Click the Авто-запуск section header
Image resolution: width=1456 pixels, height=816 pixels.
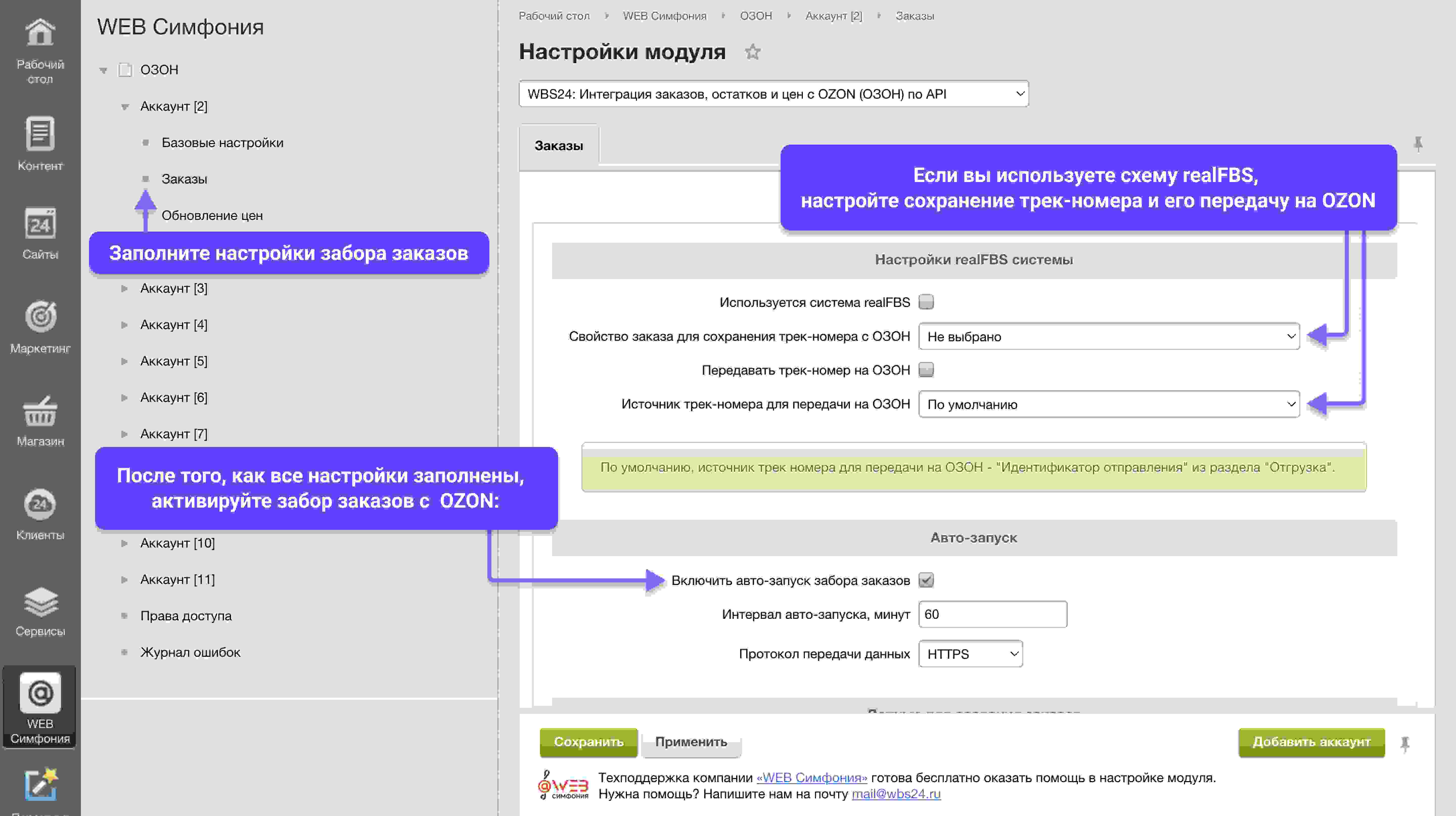(x=974, y=538)
